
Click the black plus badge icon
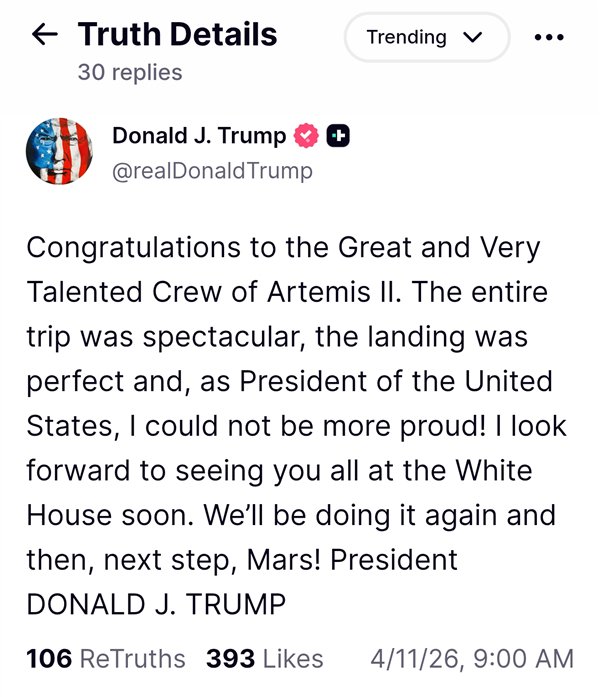coord(339,136)
